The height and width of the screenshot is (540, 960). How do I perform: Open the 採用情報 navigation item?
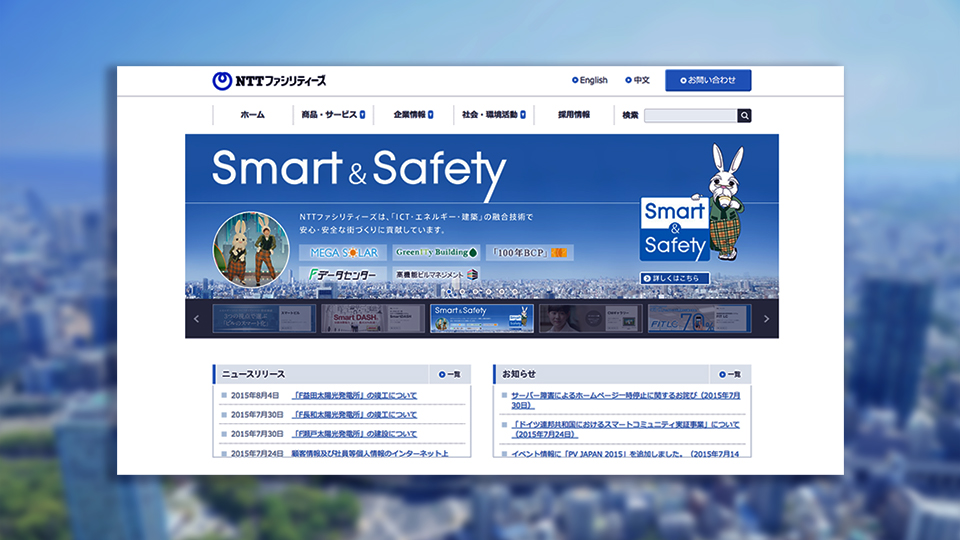pos(574,114)
